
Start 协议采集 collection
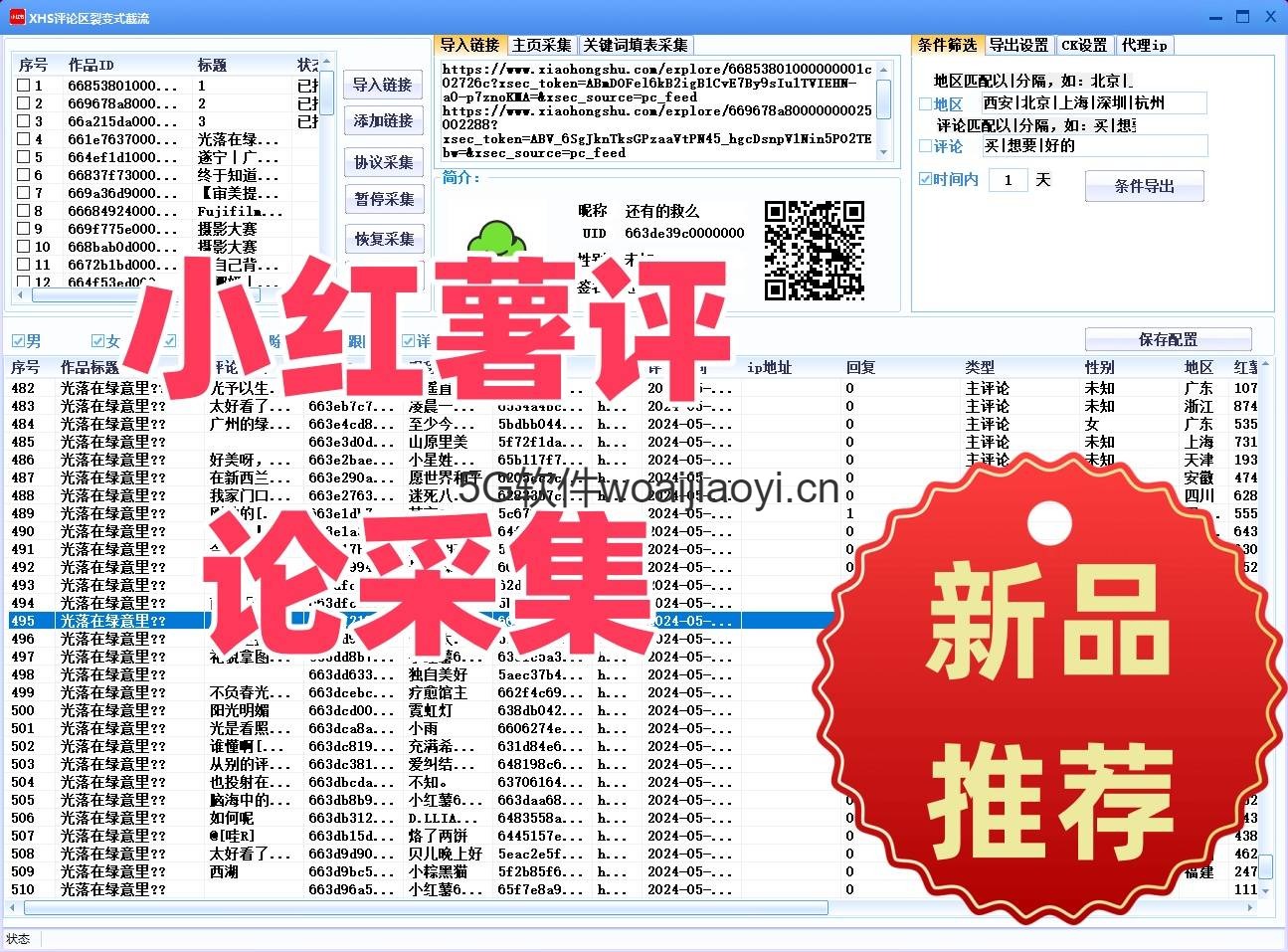tap(383, 162)
